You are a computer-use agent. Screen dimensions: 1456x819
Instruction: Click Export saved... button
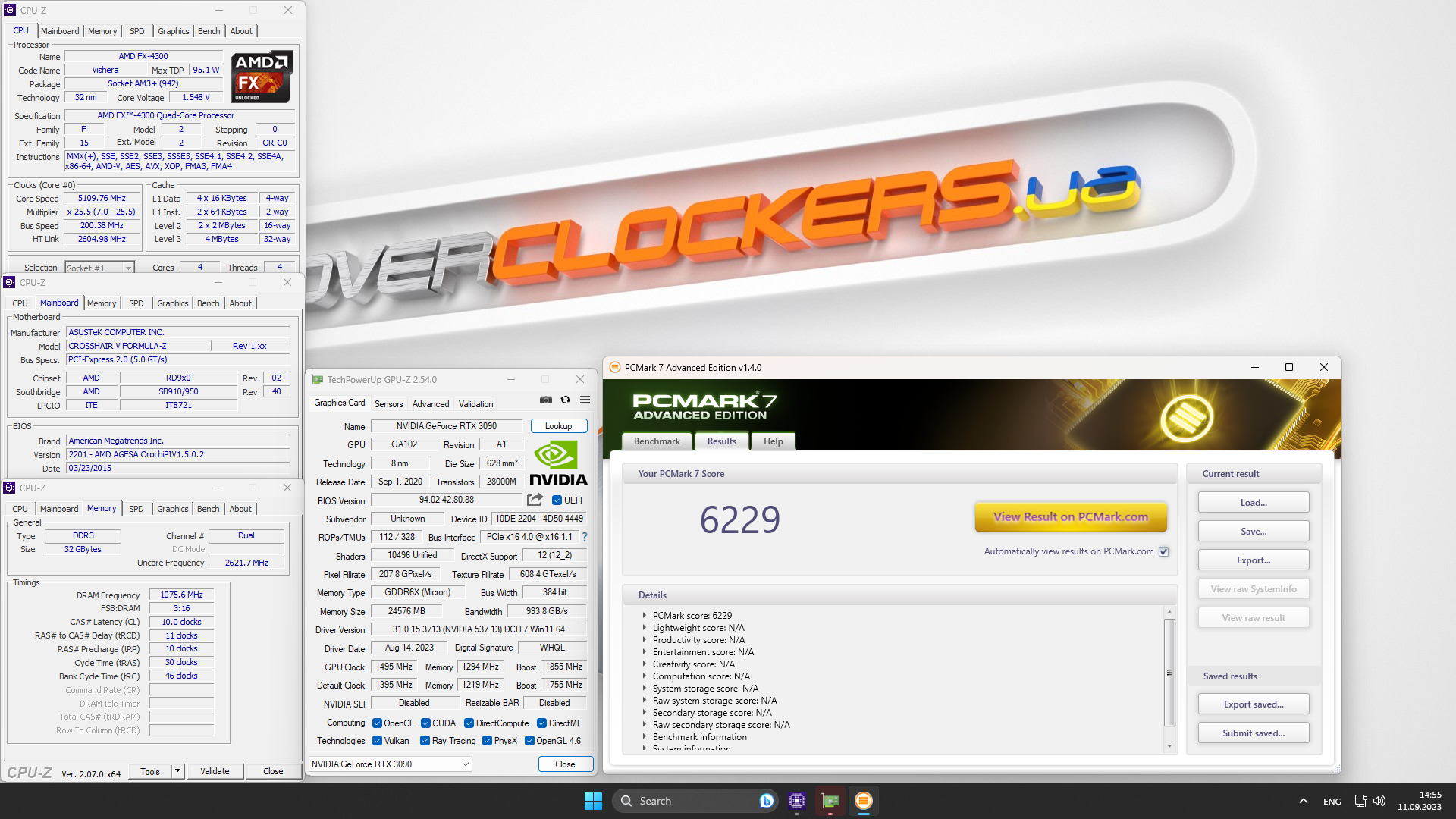point(1254,704)
